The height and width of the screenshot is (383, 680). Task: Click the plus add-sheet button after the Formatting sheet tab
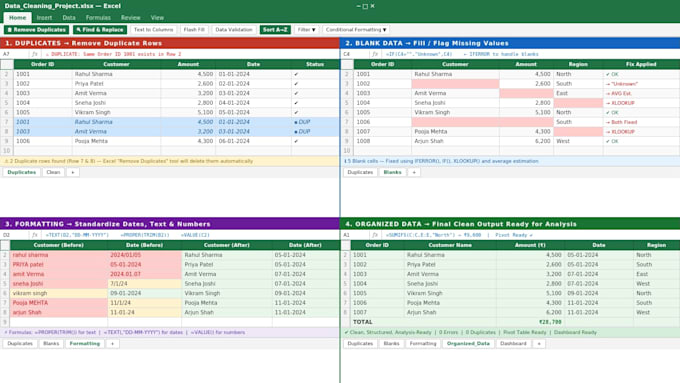point(112,344)
